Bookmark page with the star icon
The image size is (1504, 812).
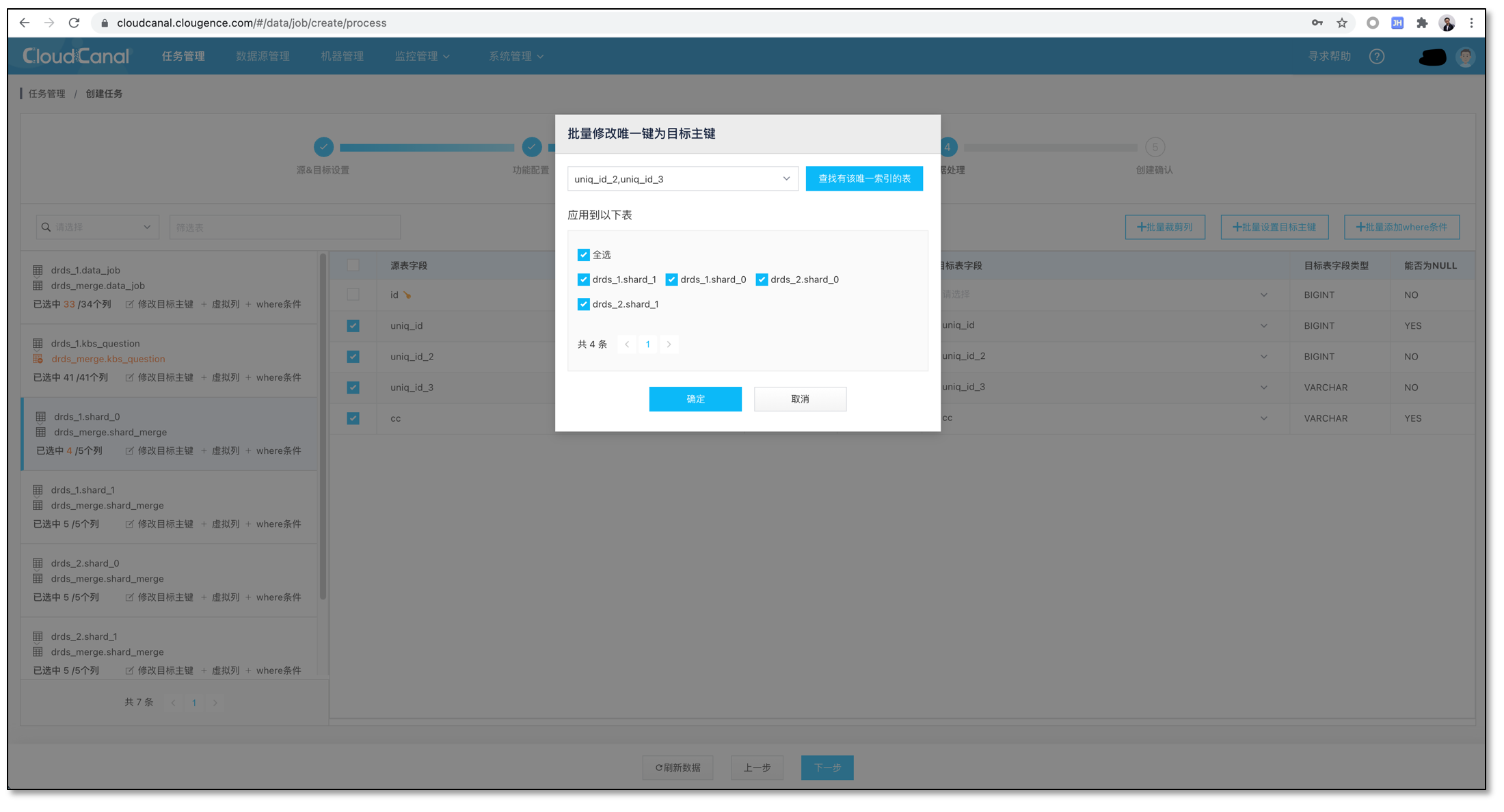(x=1341, y=23)
